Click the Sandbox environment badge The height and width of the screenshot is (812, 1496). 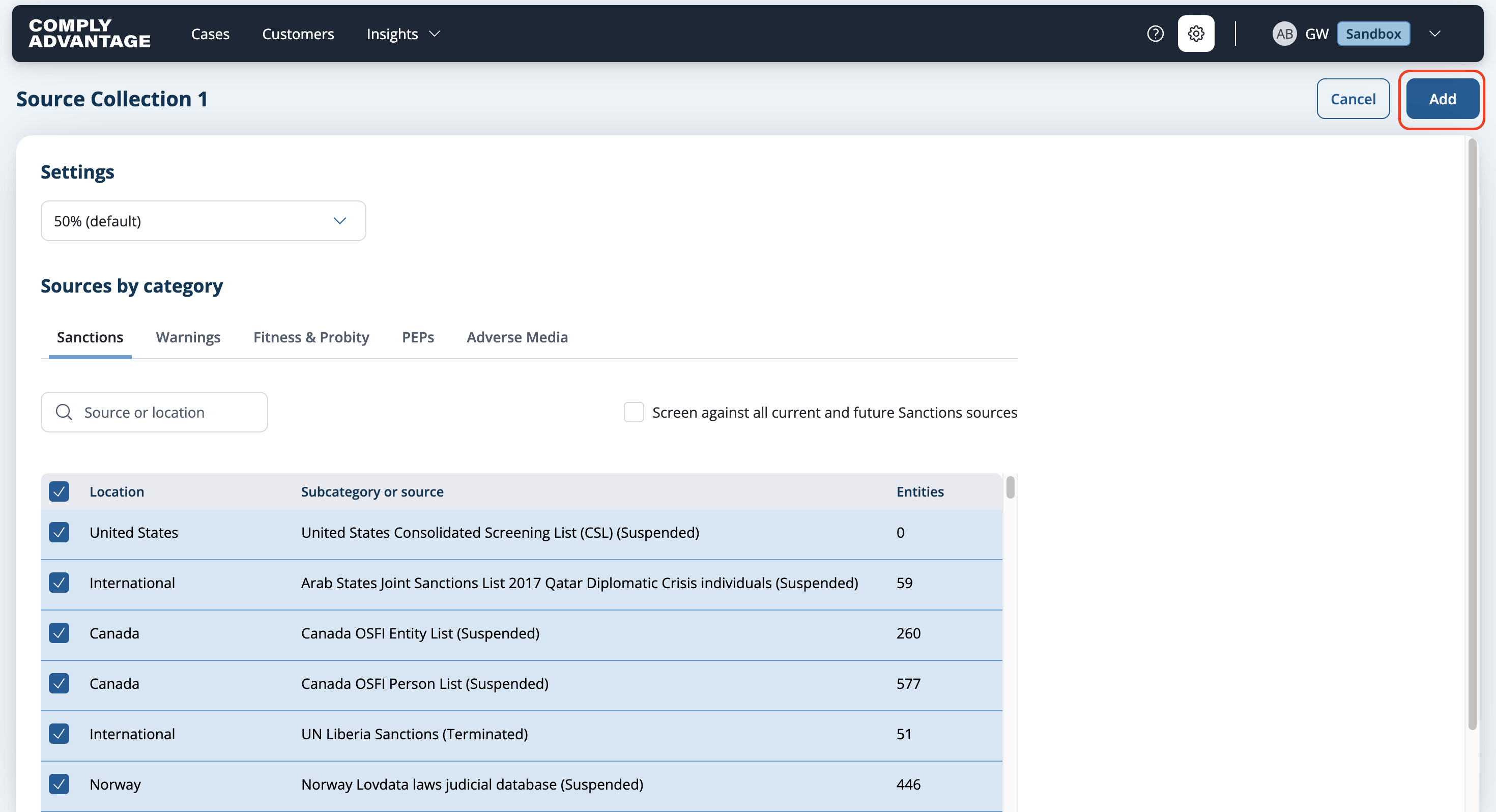(x=1373, y=34)
